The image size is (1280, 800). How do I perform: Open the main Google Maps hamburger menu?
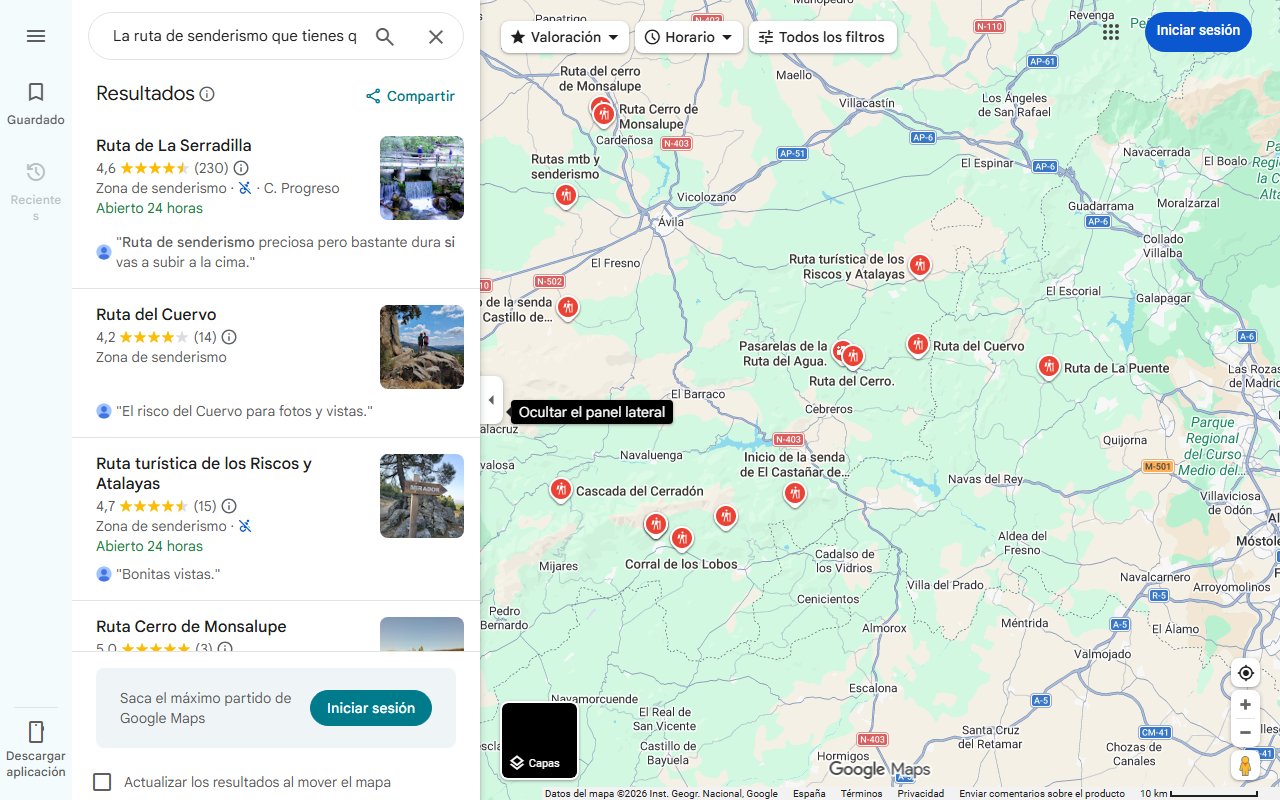tap(36, 36)
